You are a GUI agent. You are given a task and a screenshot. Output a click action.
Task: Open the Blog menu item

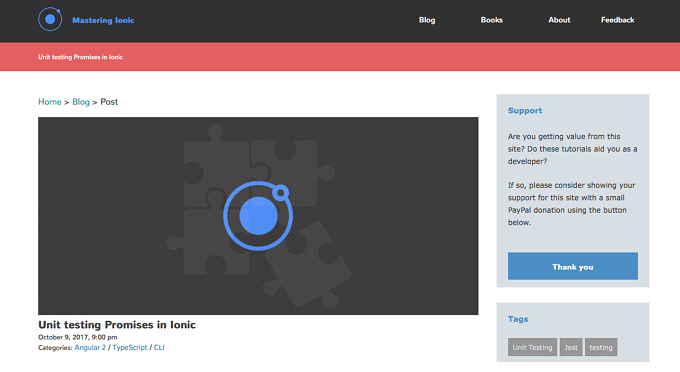point(427,20)
